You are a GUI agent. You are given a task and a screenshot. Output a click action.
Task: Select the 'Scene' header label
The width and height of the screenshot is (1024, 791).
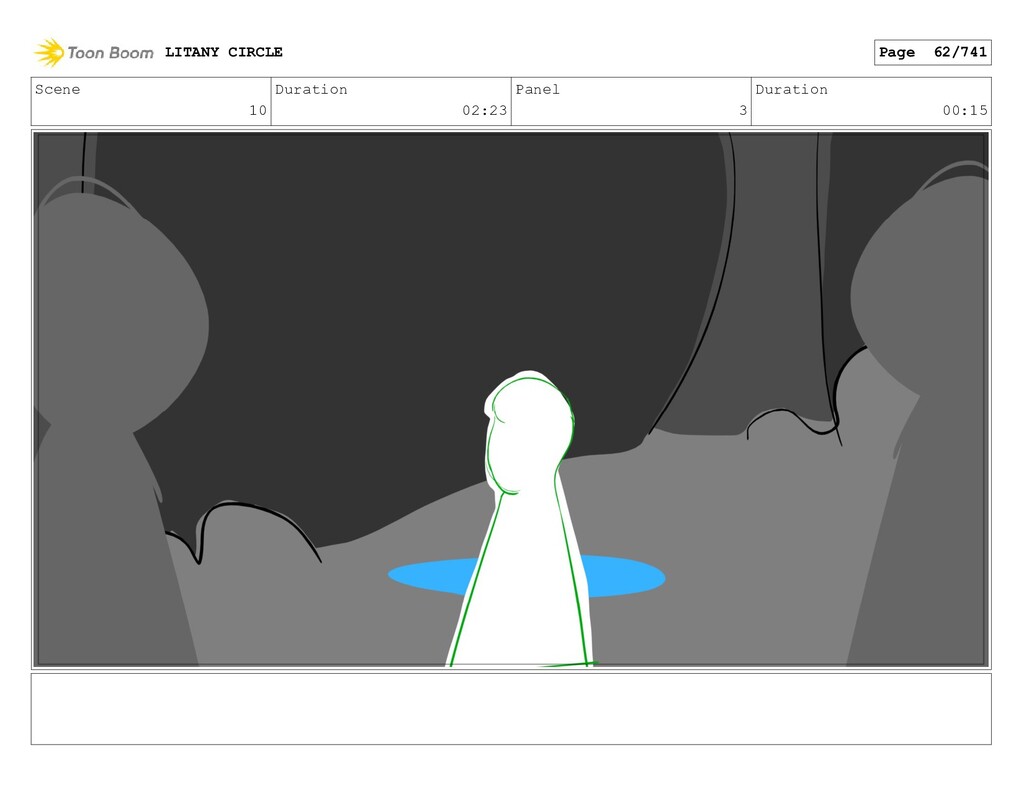click(57, 89)
